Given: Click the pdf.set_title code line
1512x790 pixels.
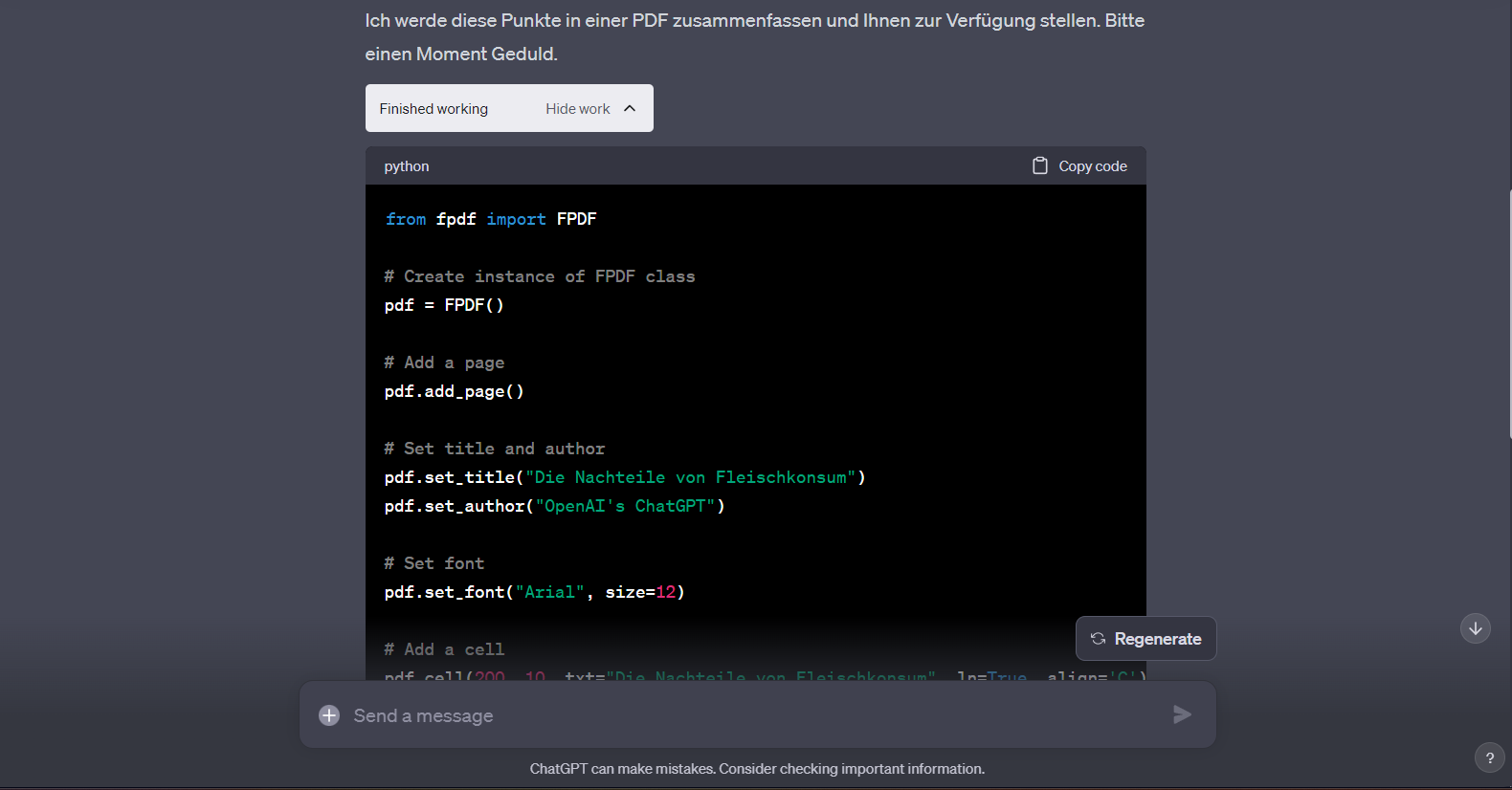Looking at the screenshot, I should 624,477.
